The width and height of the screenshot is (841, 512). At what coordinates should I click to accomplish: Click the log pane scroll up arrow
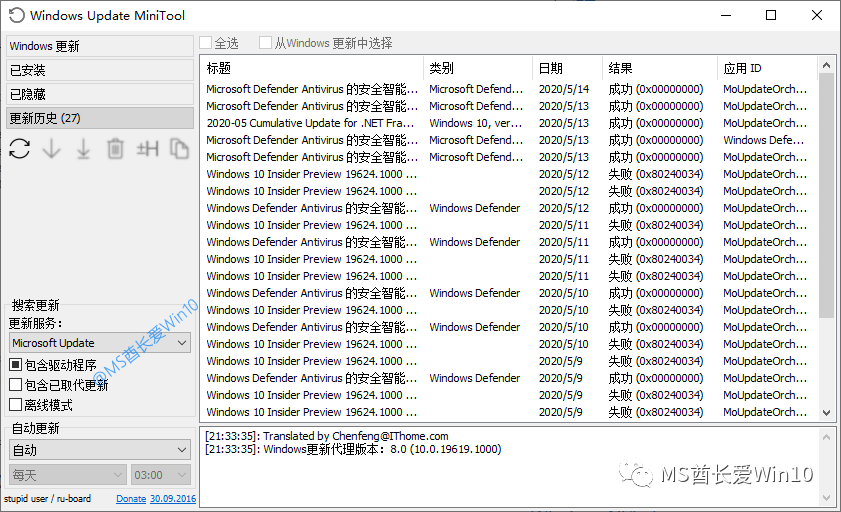pyautogui.click(x=827, y=437)
